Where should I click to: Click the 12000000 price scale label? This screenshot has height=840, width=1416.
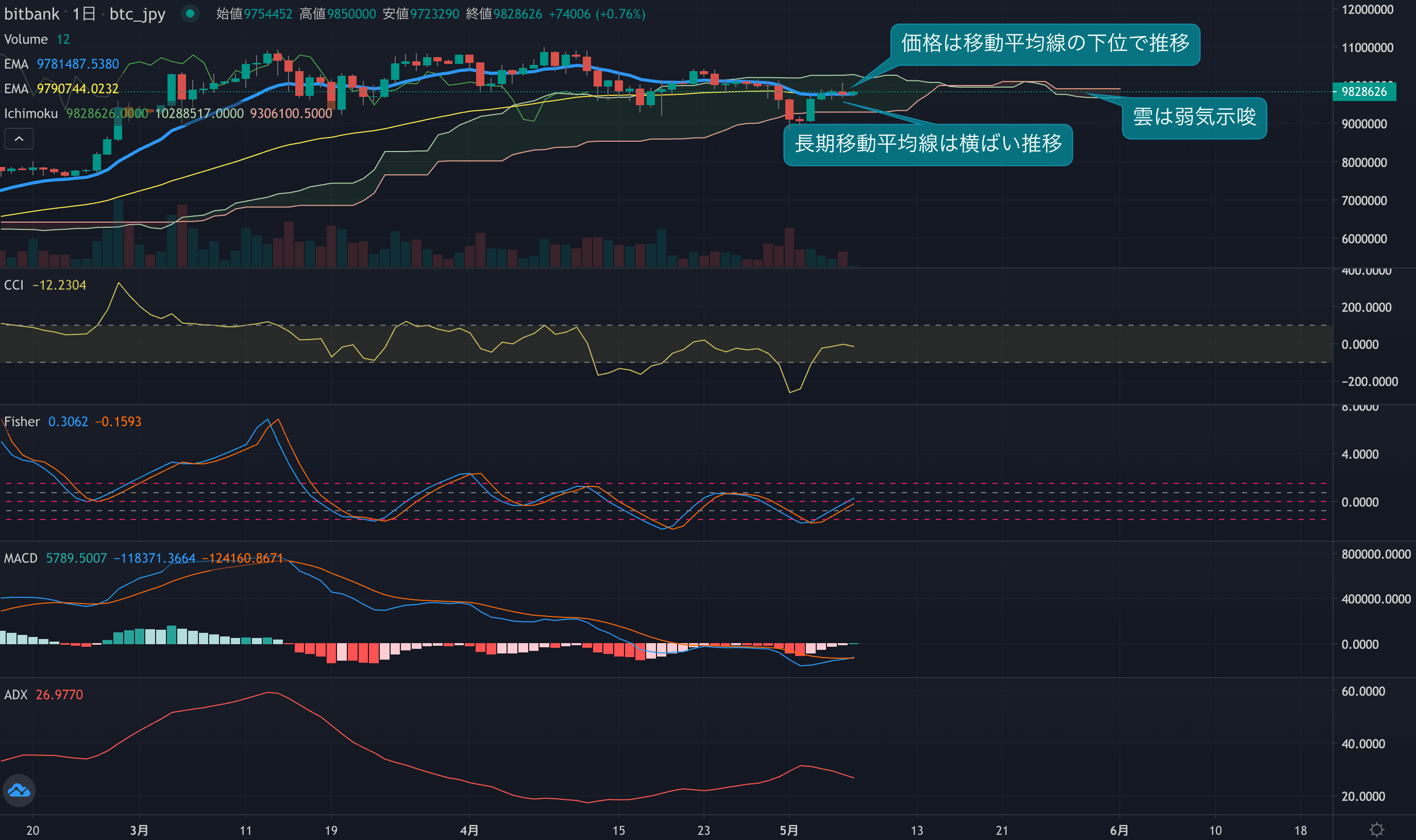coord(1368,10)
